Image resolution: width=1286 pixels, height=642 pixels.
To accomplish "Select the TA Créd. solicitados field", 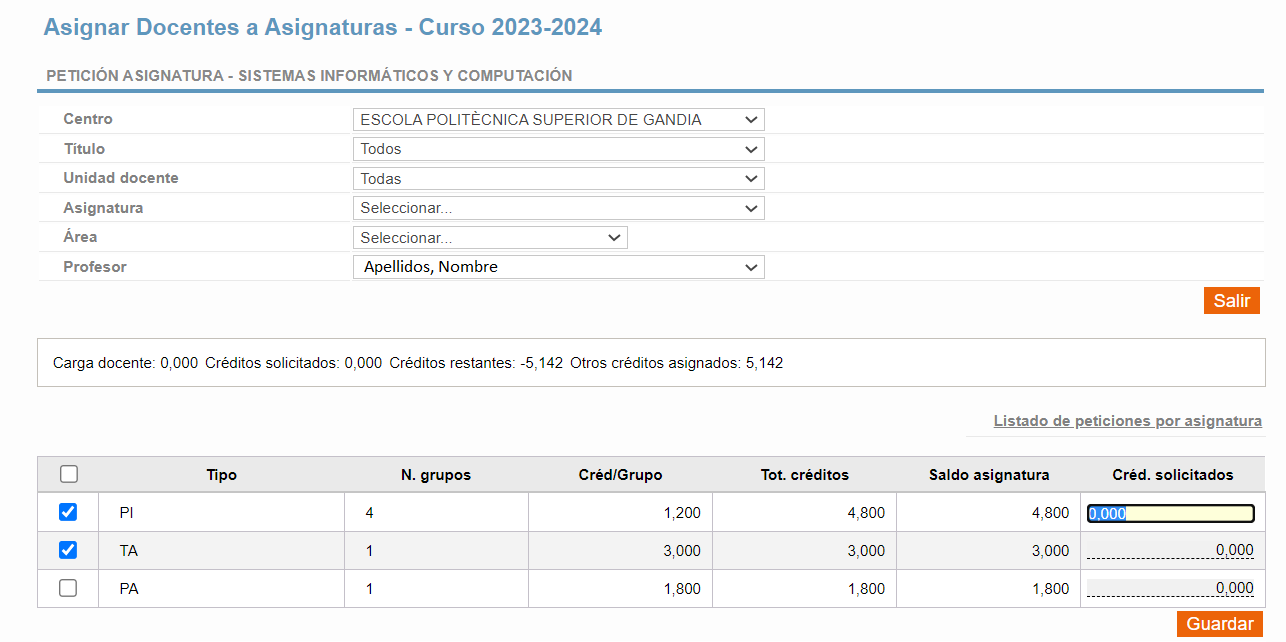I will [1171, 550].
